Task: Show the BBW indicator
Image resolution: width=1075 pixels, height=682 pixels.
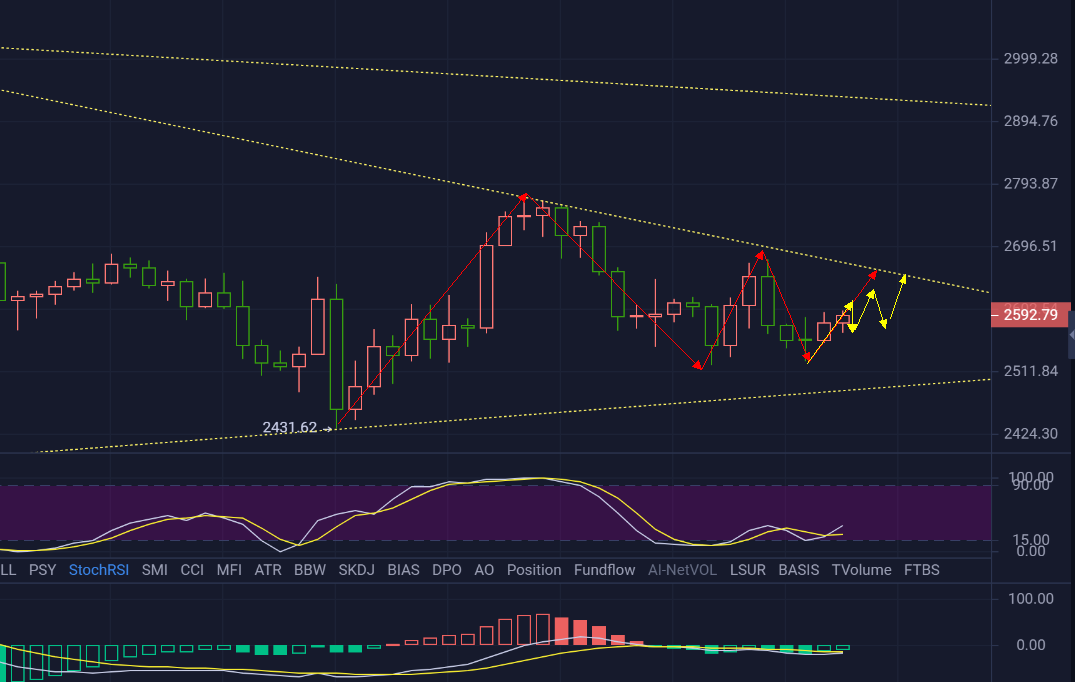Action: point(310,570)
